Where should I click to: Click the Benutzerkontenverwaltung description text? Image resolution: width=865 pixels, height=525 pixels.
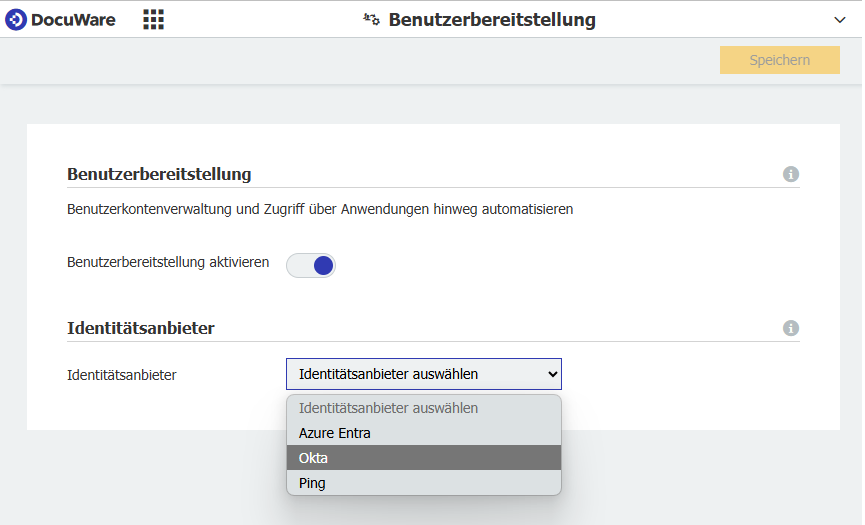point(320,210)
